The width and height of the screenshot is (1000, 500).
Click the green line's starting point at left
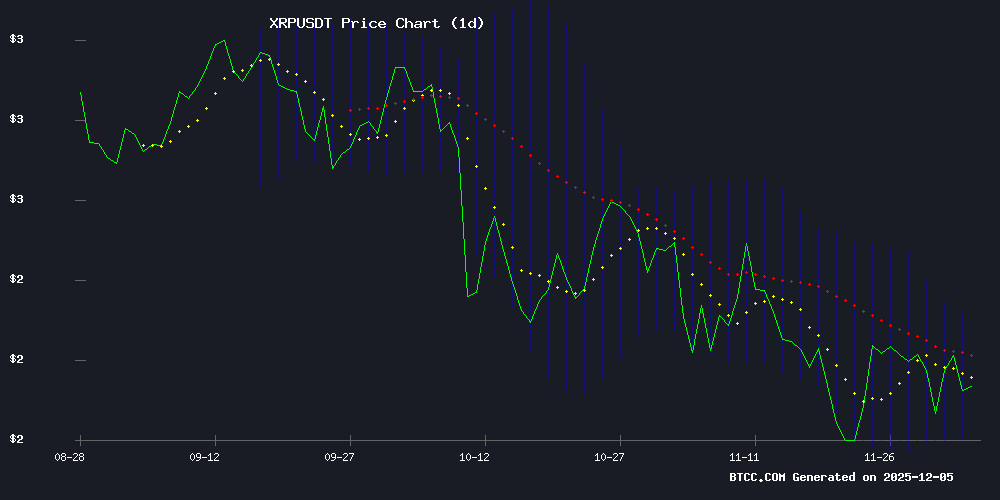(80, 92)
